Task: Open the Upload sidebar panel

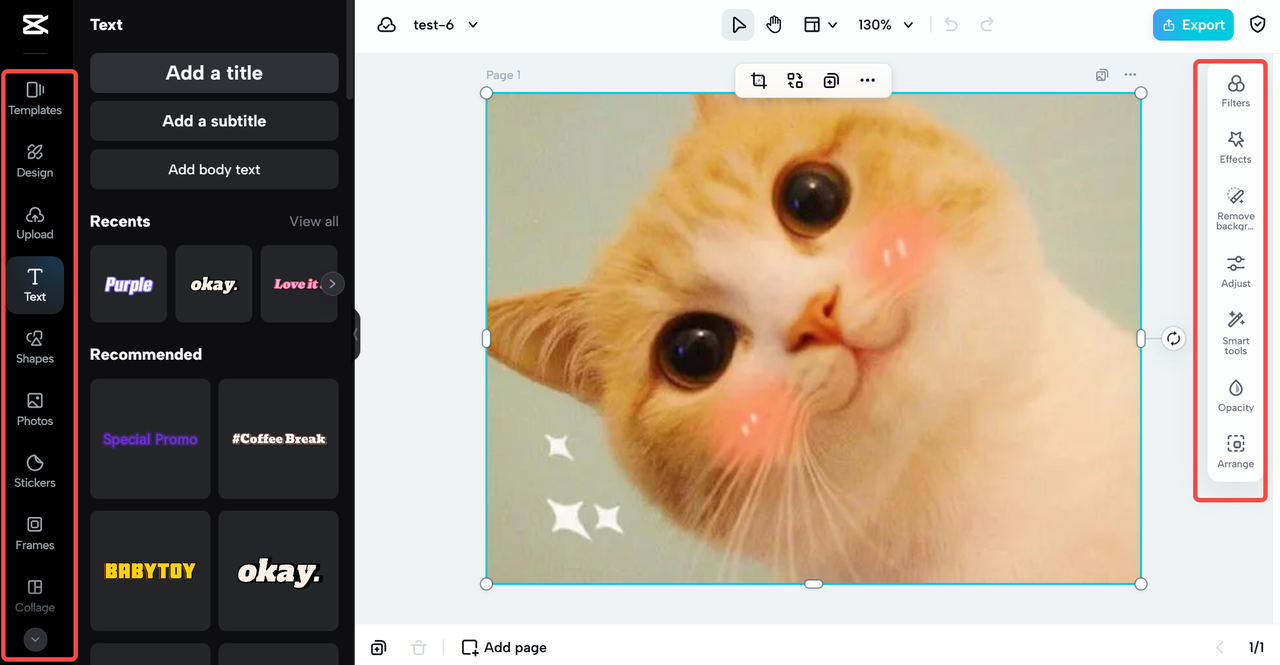Action: (35, 223)
